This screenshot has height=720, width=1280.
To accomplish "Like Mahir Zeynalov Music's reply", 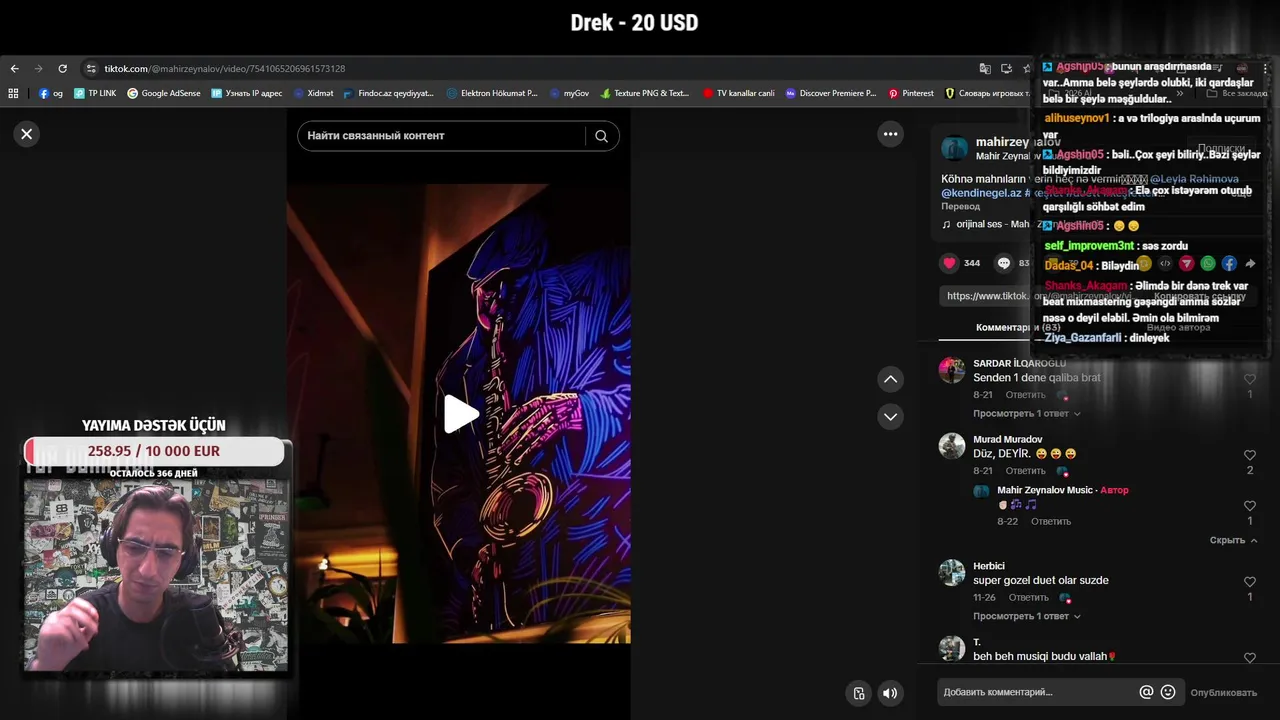I will [1249, 506].
